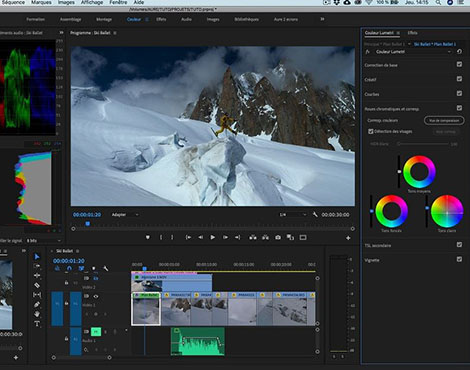The width and height of the screenshot is (470, 370).
Task: Click the Comparison View icon in transport bar
Action: 290,237
